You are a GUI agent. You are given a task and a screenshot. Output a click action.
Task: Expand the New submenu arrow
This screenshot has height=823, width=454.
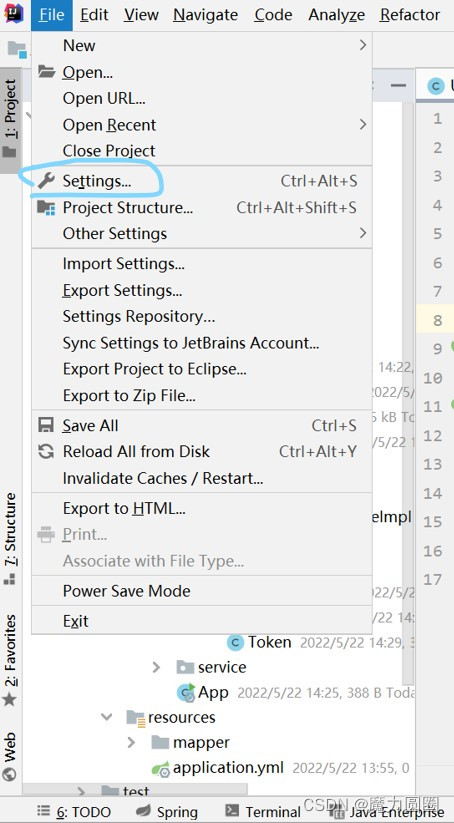click(x=363, y=46)
